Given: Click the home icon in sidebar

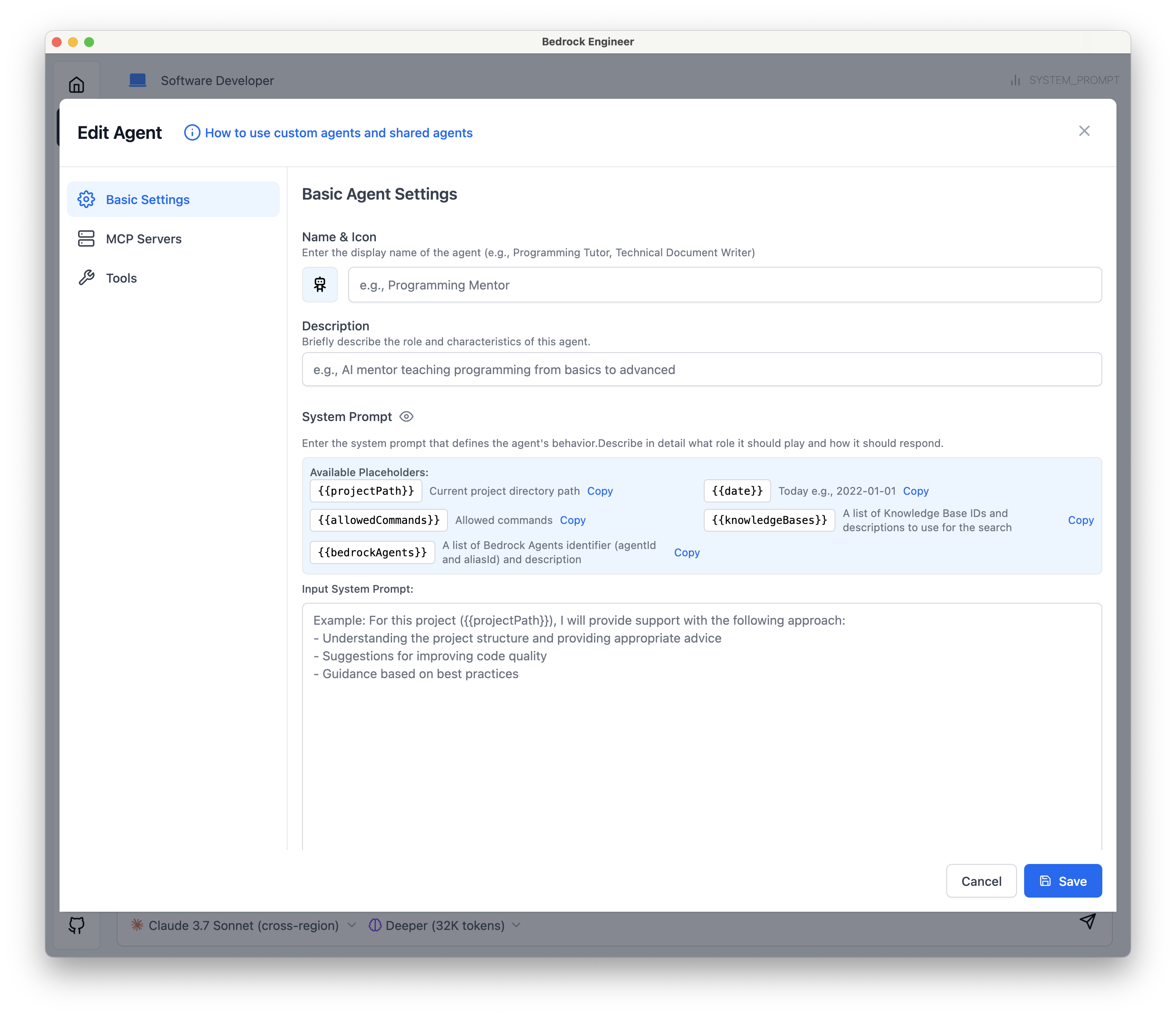Looking at the screenshot, I should pyautogui.click(x=77, y=85).
